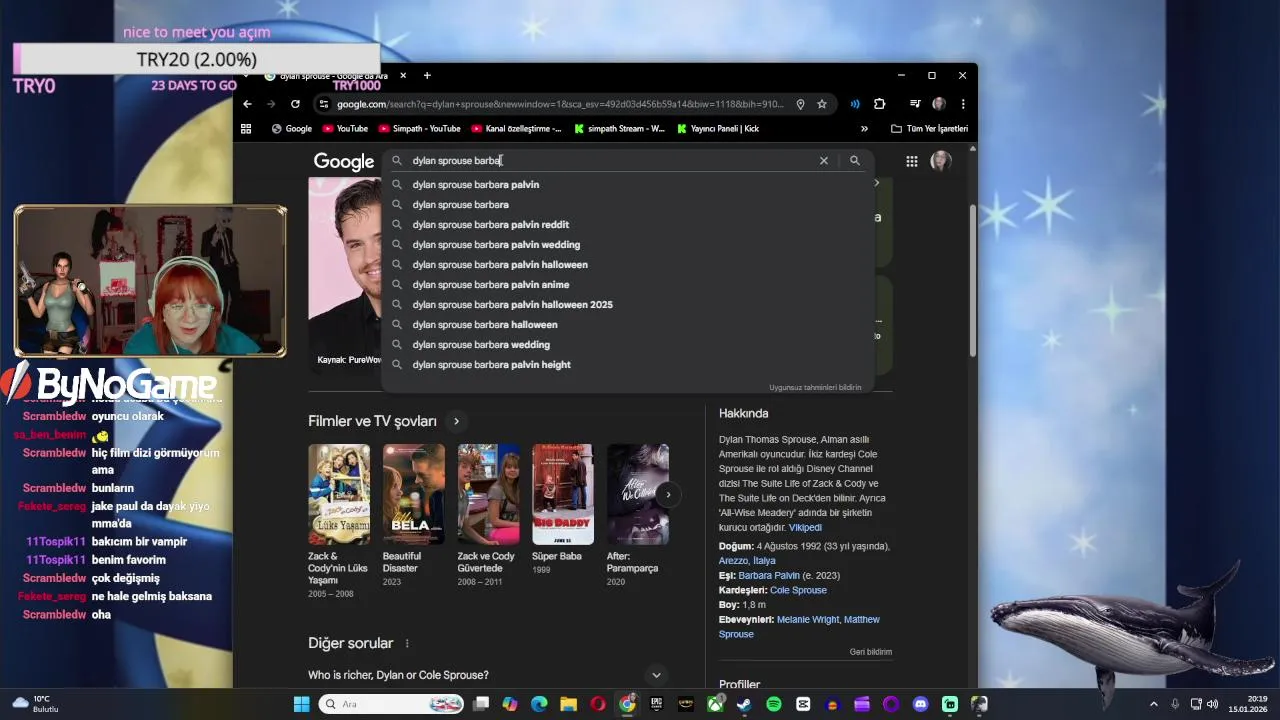1280x720 pixels.
Task: Open Zack & Cody'nin Lüks Yaşamı thumbnail
Action: pos(339,494)
